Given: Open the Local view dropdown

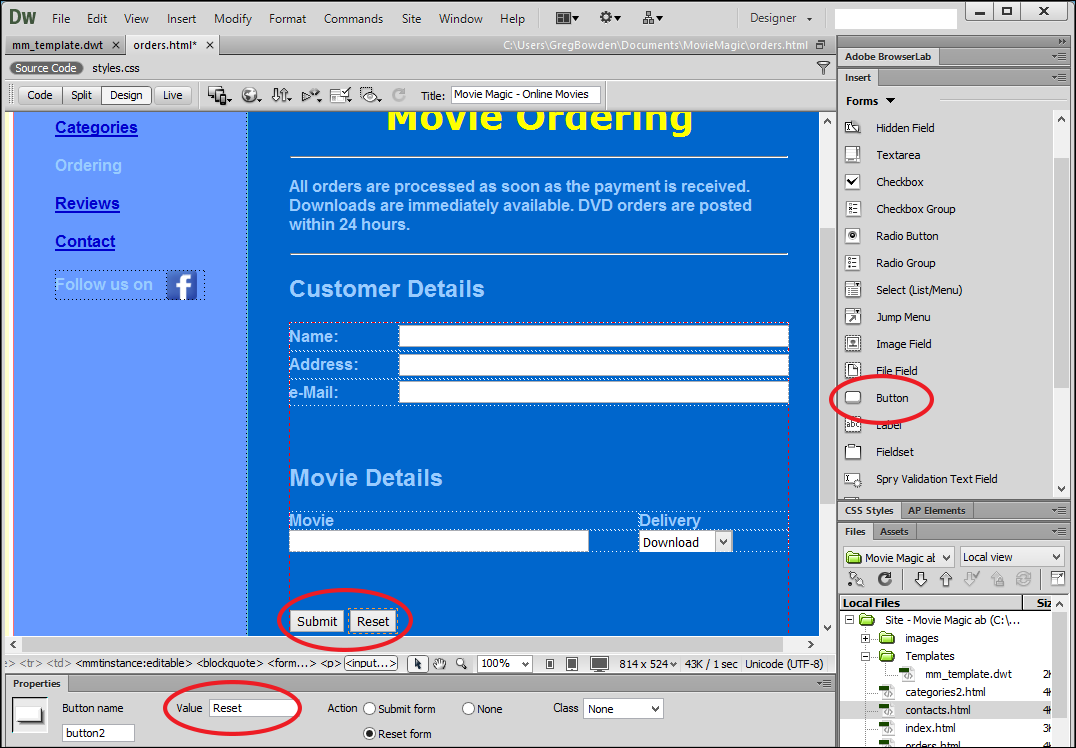Looking at the screenshot, I should pos(1011,557).
